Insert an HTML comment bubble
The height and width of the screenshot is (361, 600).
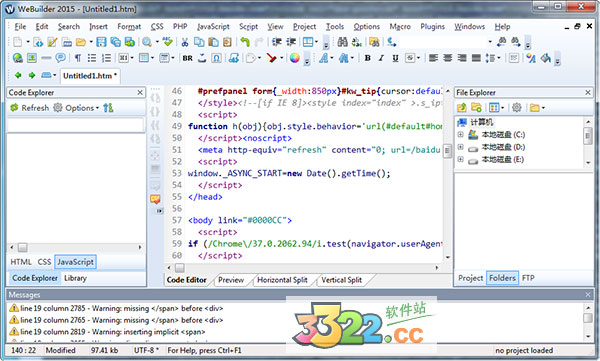tap(60, 58)
